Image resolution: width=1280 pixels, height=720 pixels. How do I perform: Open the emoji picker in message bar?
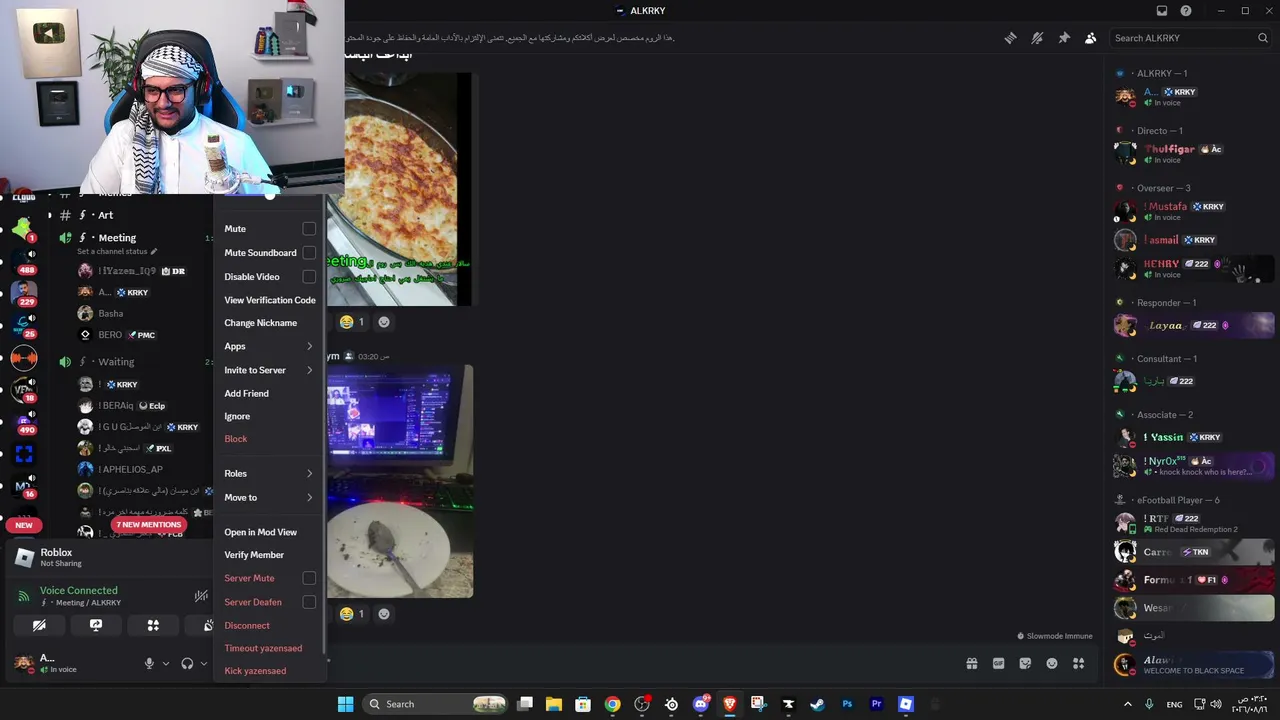[x=1052, y=663]
